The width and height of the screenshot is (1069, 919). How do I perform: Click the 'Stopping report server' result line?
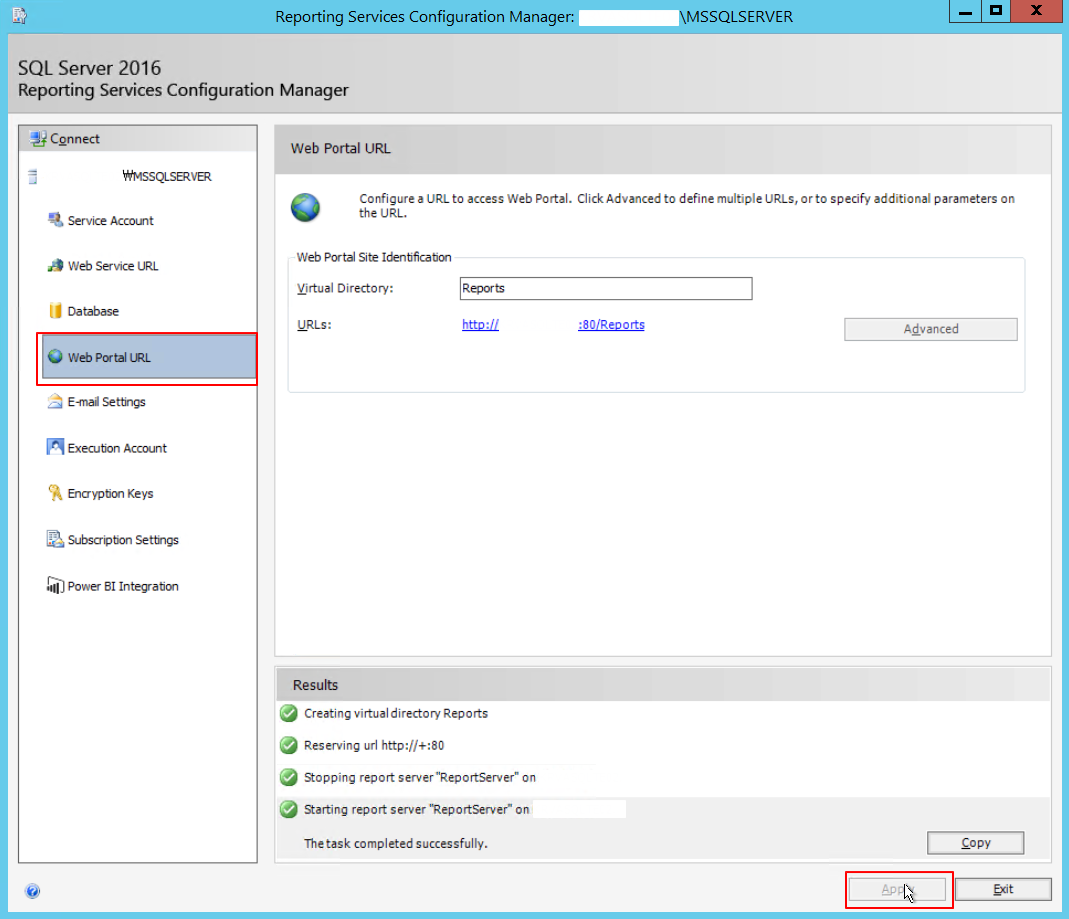click(419, 777)
